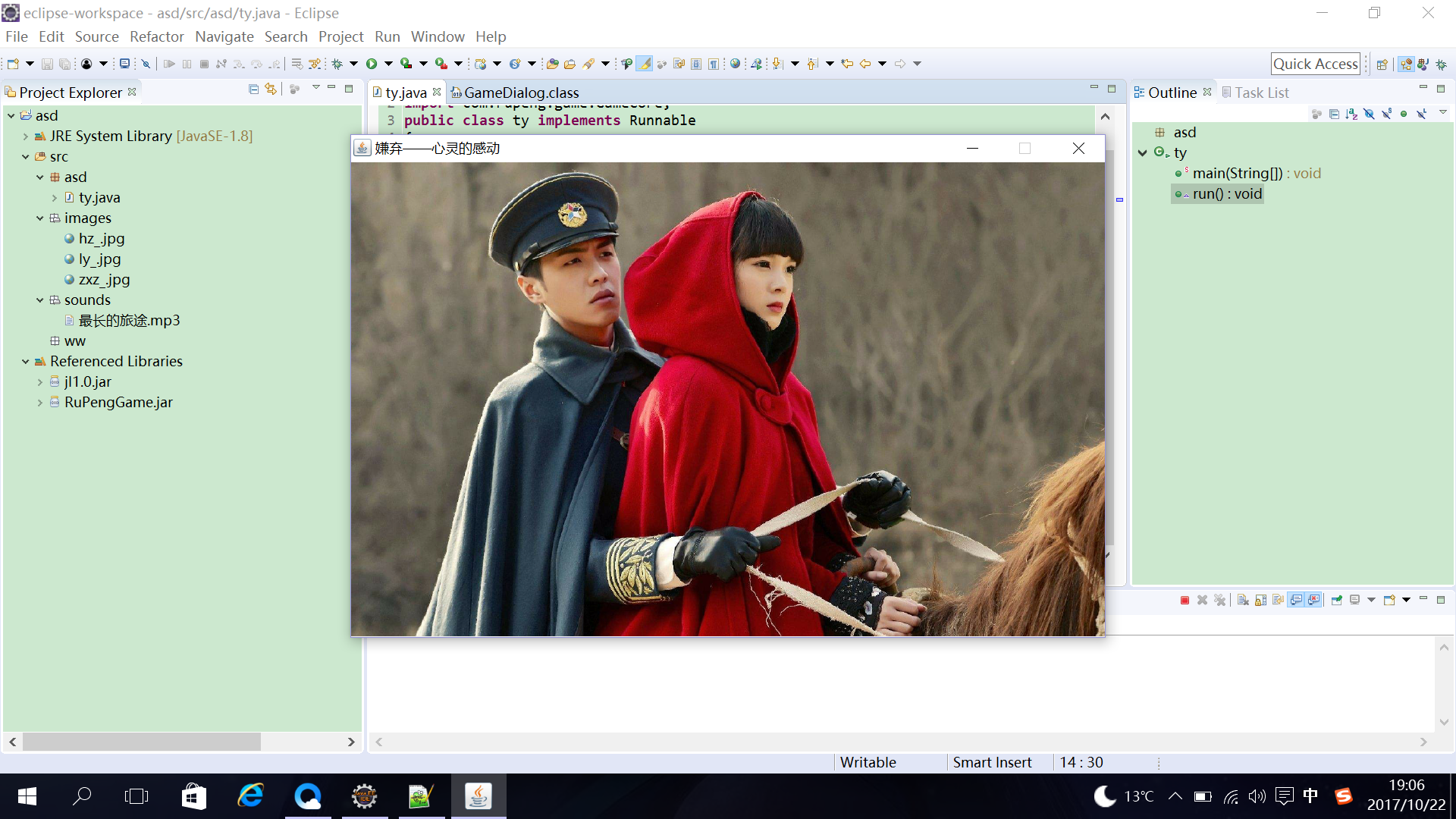Click the Quick Access search field

click(x=1315, y=64)
